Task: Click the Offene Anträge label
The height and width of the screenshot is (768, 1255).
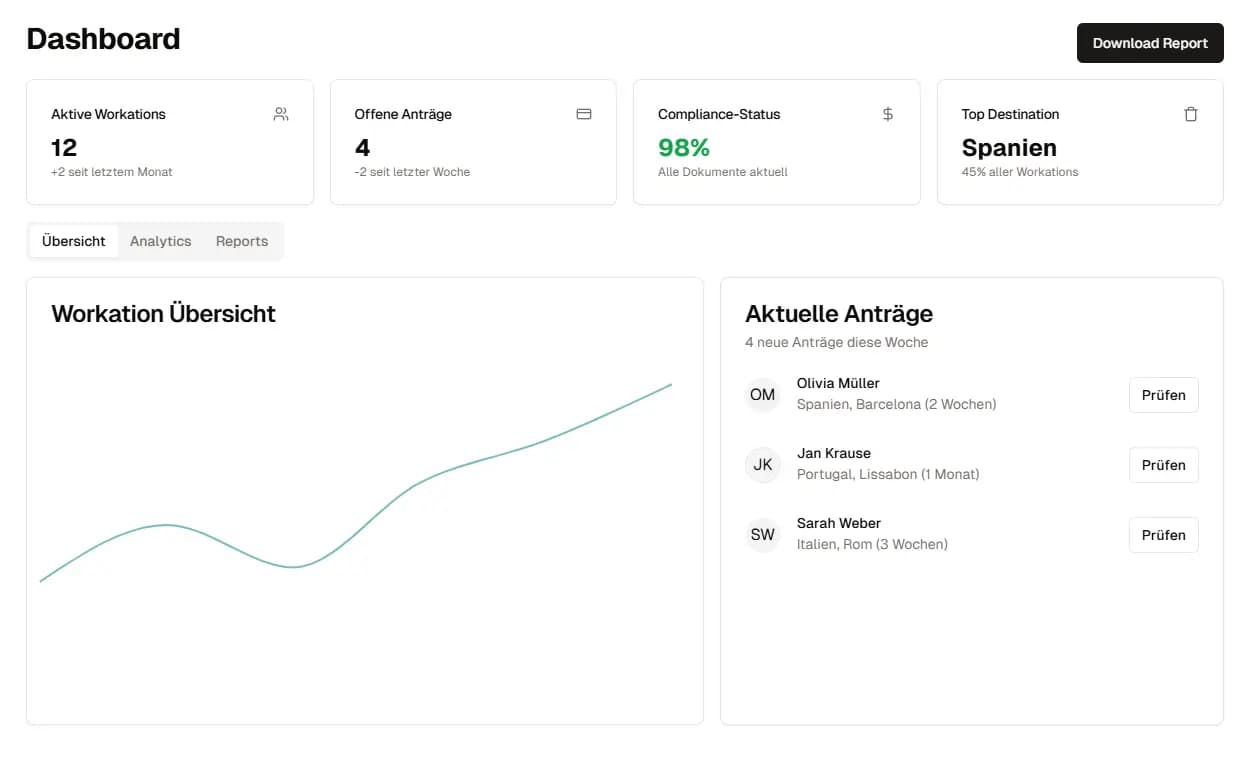Action: [403, 114]
